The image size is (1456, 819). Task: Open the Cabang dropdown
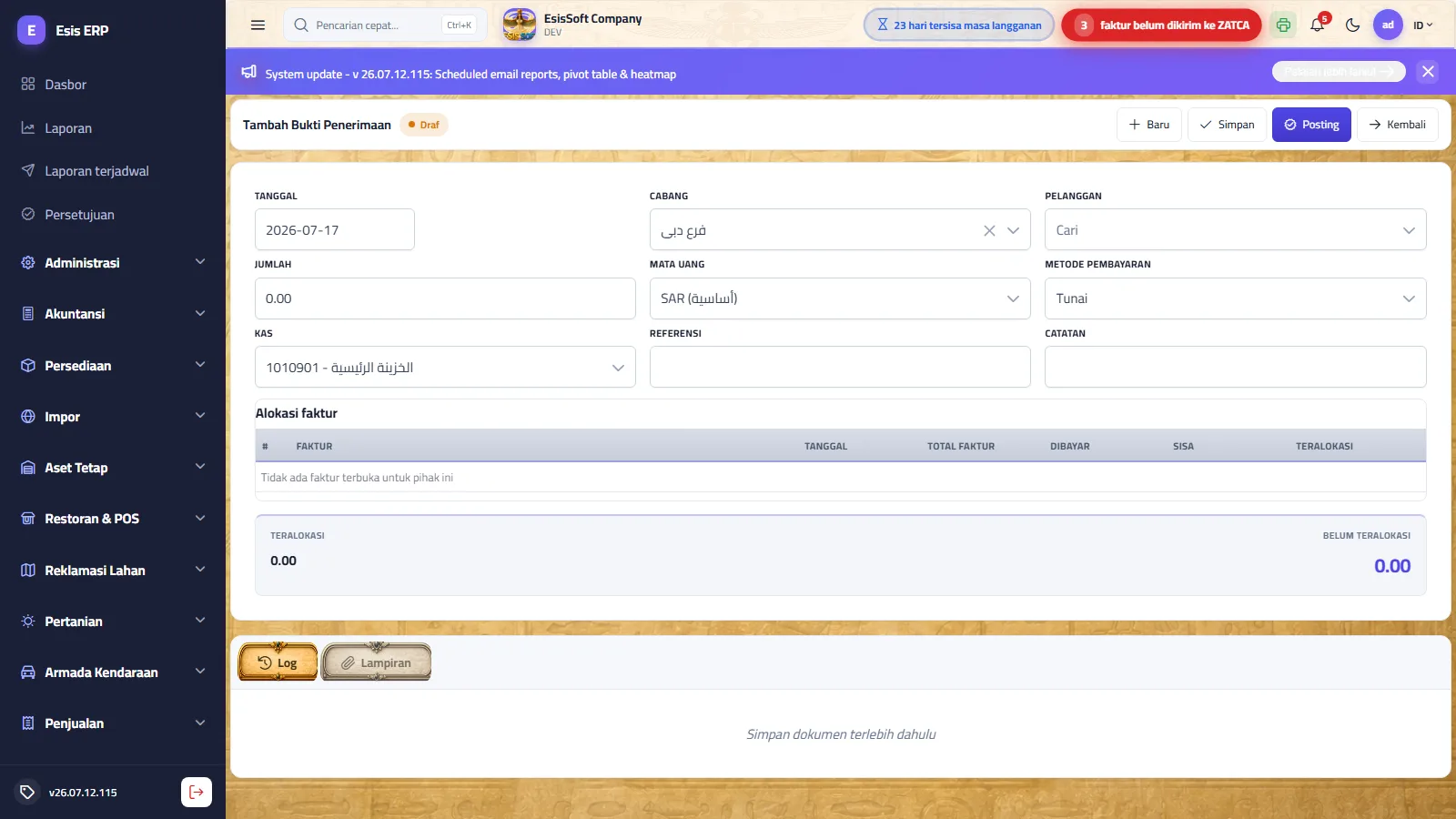point(1013,231)
